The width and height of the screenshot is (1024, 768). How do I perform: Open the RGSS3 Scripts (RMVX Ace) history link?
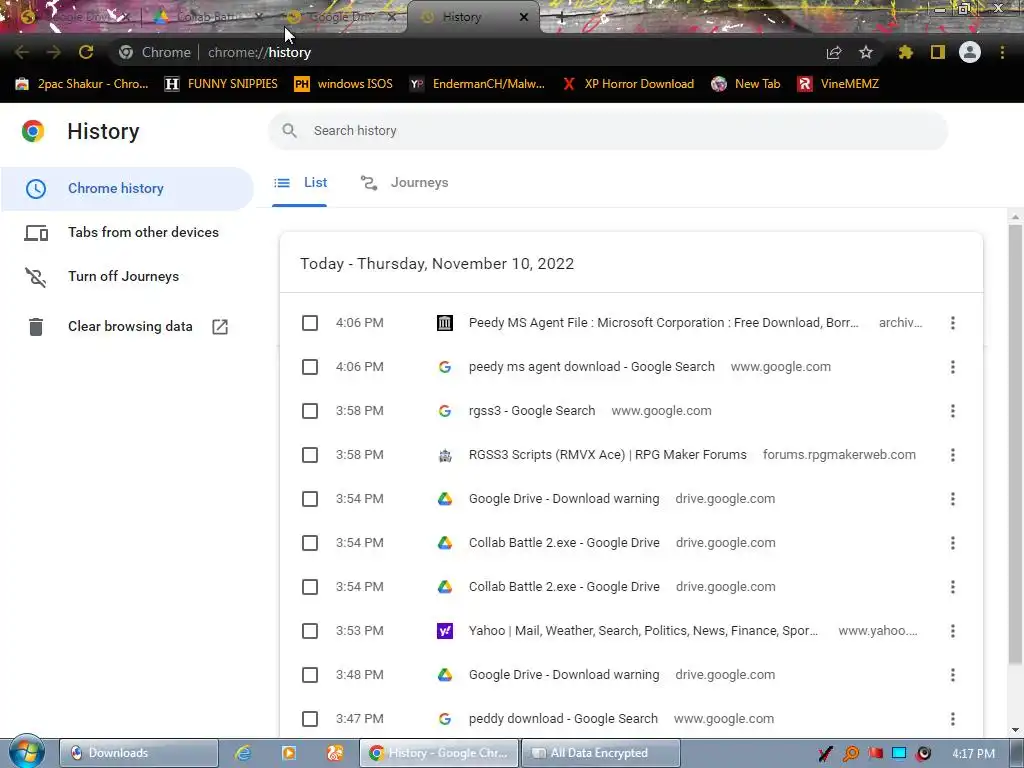click(607, 455)
